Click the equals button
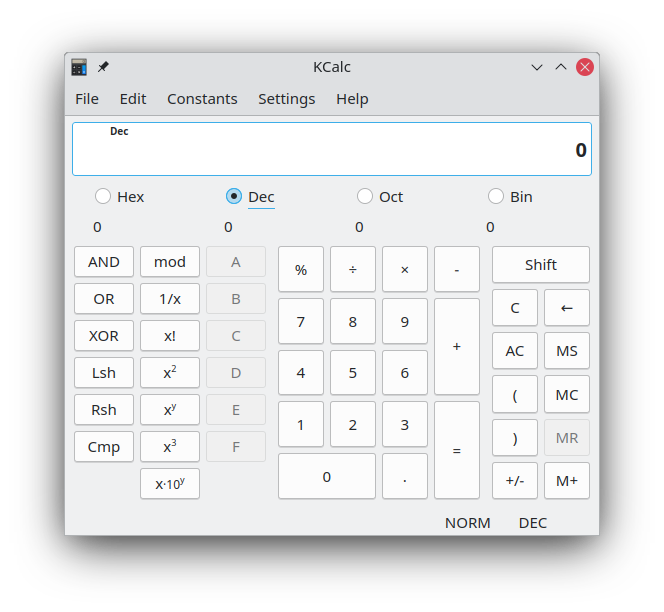This screenshot has width=664, height=612. click(x=456, y=450)
